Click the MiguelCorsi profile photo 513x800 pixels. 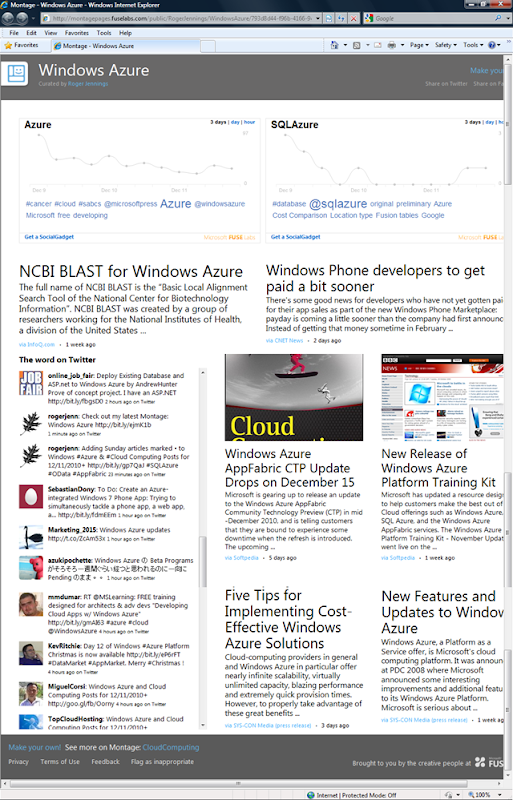[31, 694]
